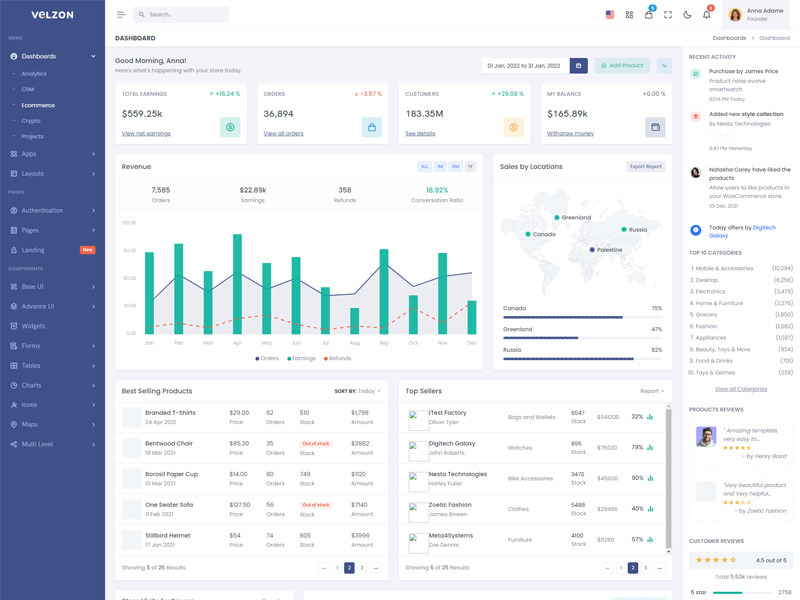Click the hamburger menu icon
Image resolution: width=800 pixels, height=600 pixels.
point(121,15)
